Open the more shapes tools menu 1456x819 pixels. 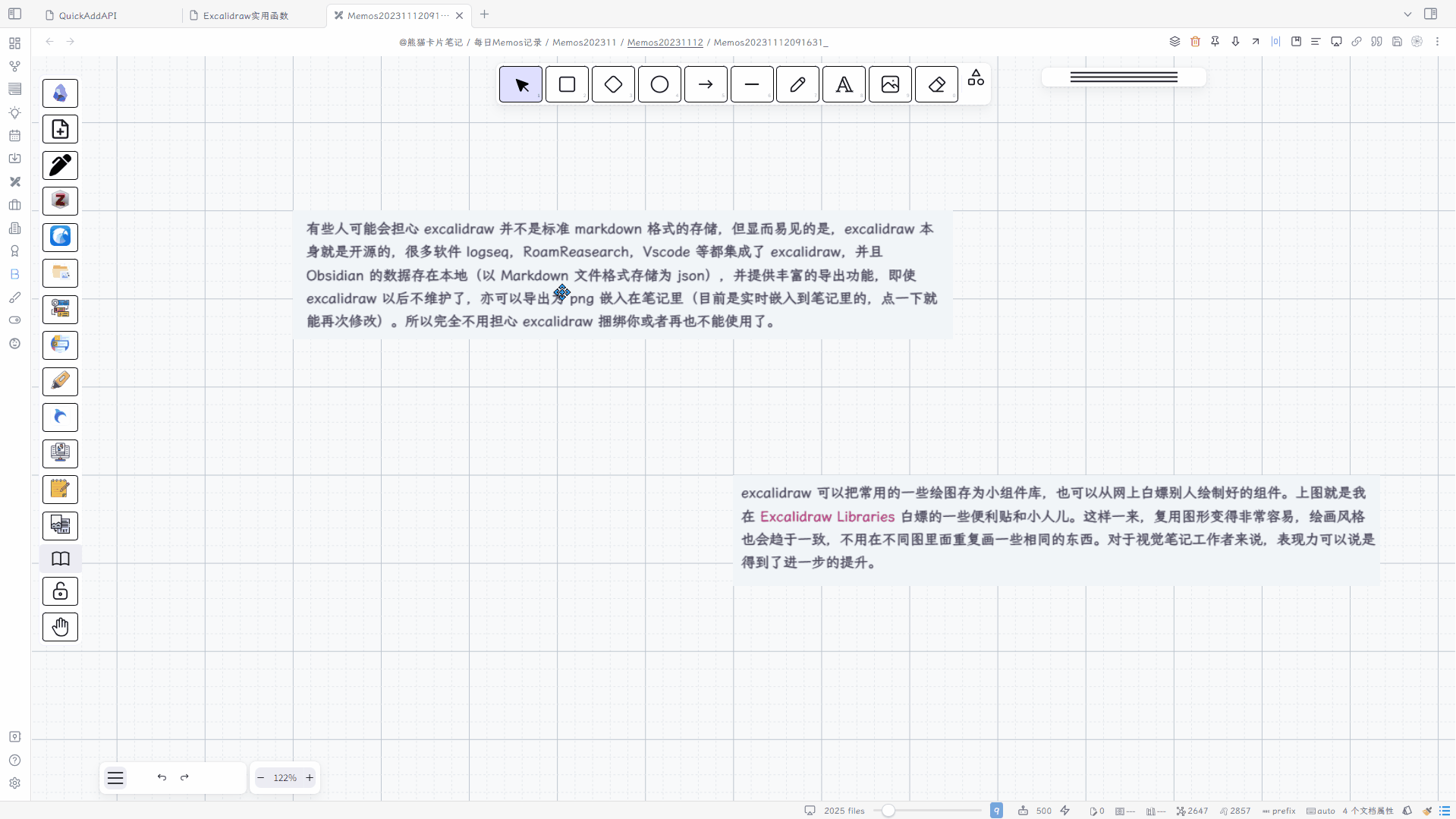[976, 77]
